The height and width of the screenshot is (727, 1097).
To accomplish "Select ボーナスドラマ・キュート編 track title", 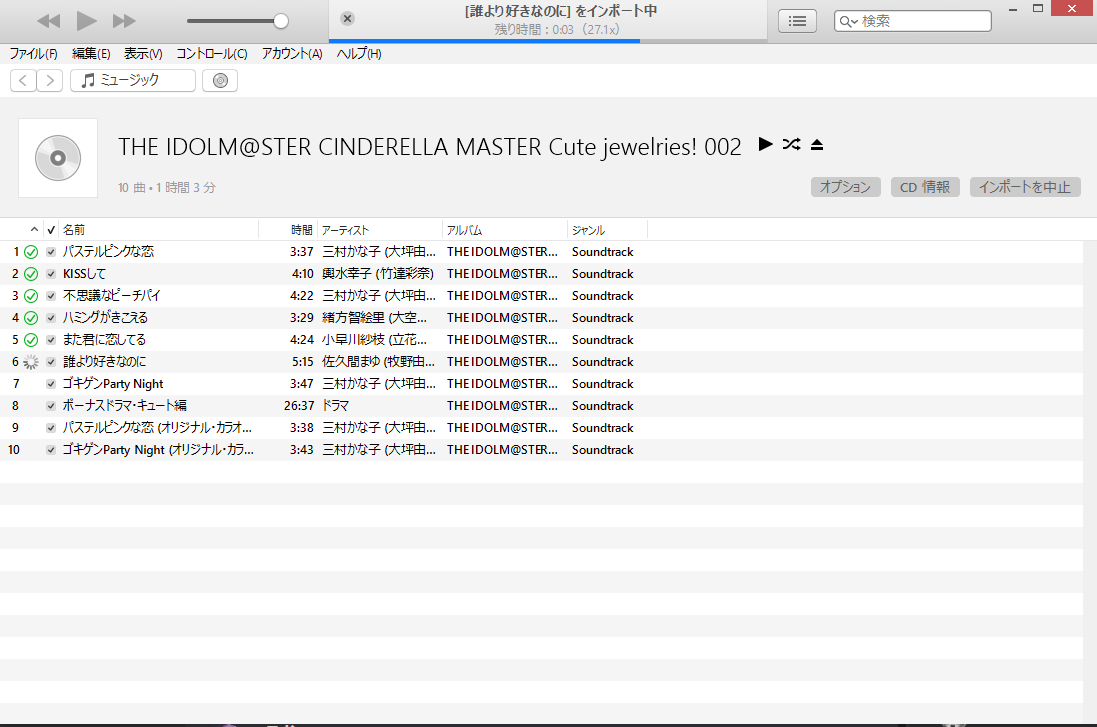I will pos(125,406).
